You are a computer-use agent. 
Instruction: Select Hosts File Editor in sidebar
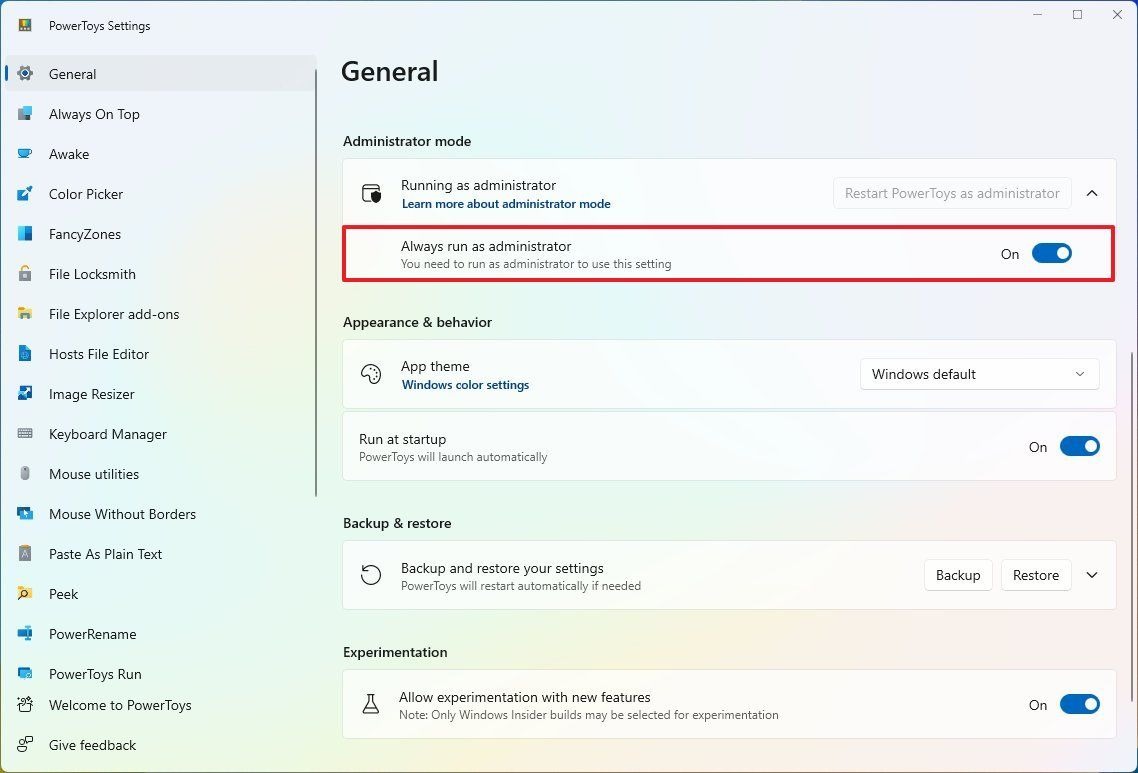point(160,353)
